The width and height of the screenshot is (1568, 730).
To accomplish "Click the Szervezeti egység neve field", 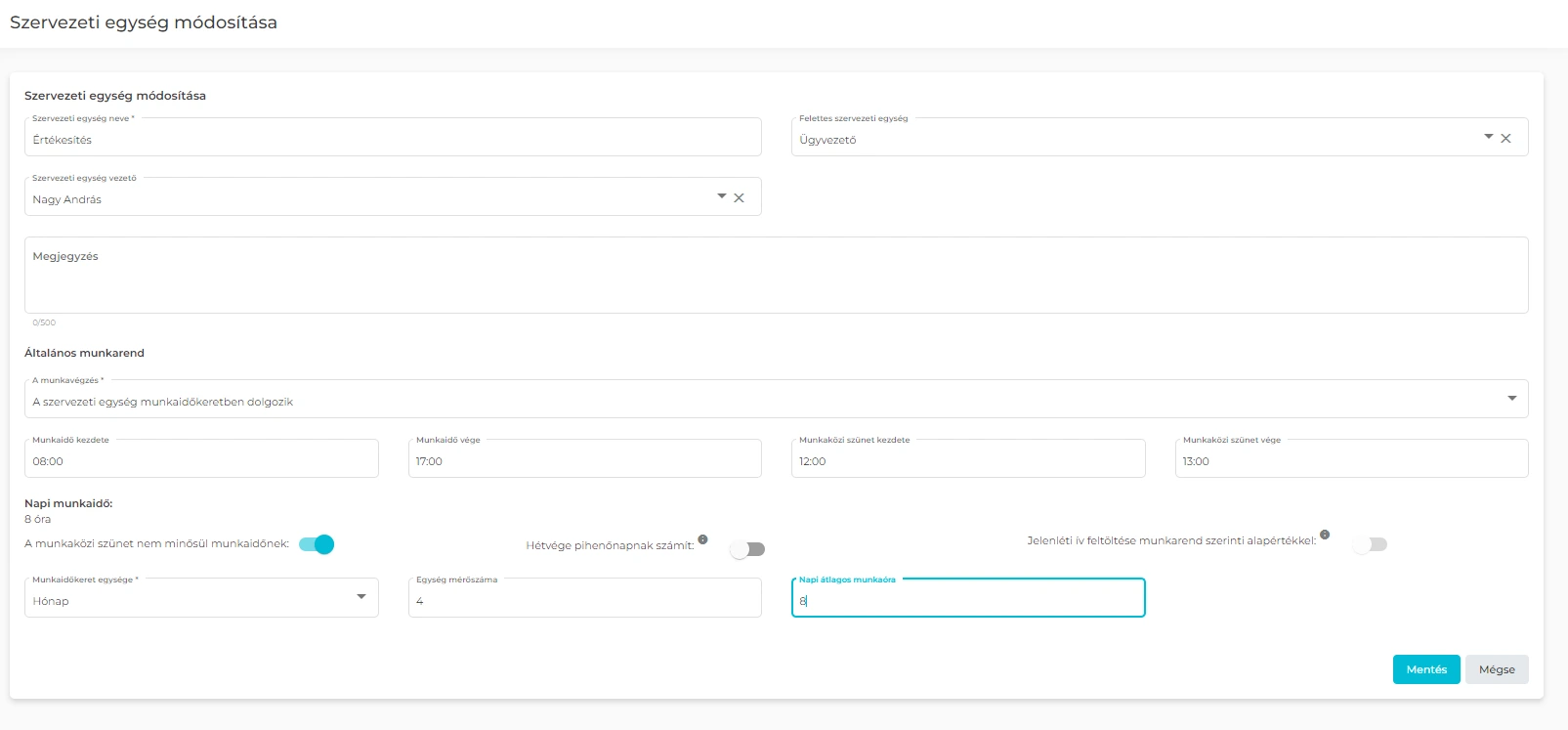I will click(391, 139).
